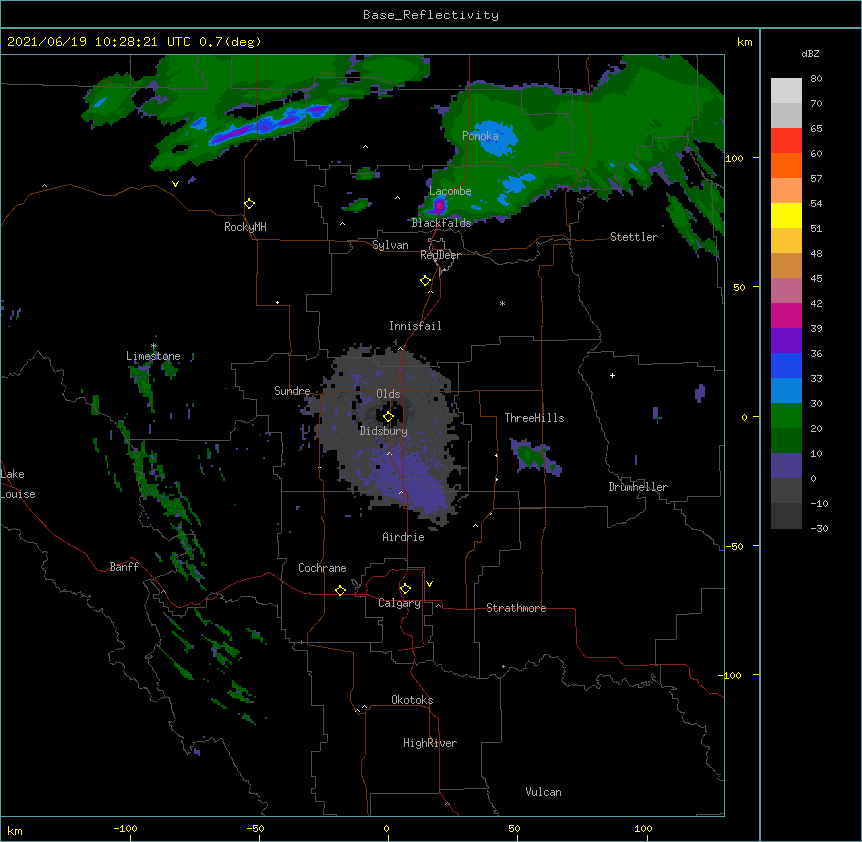
Task: Click the yellow V marker northwest of RockyMH
Action: [175, 184]
